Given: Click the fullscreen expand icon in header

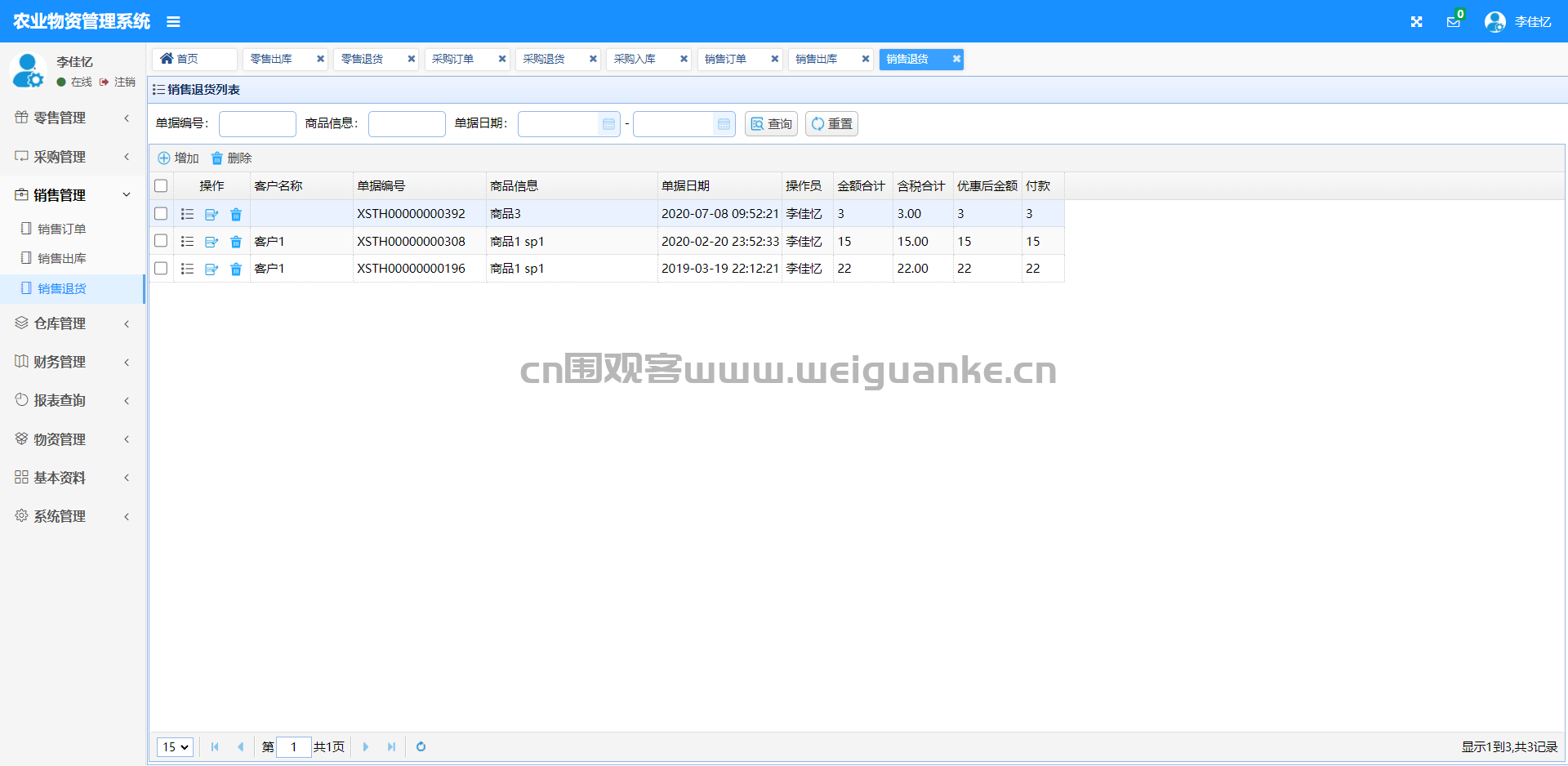Looking at the screenshot, I should pyautogui.click(x=1417, y=22).
